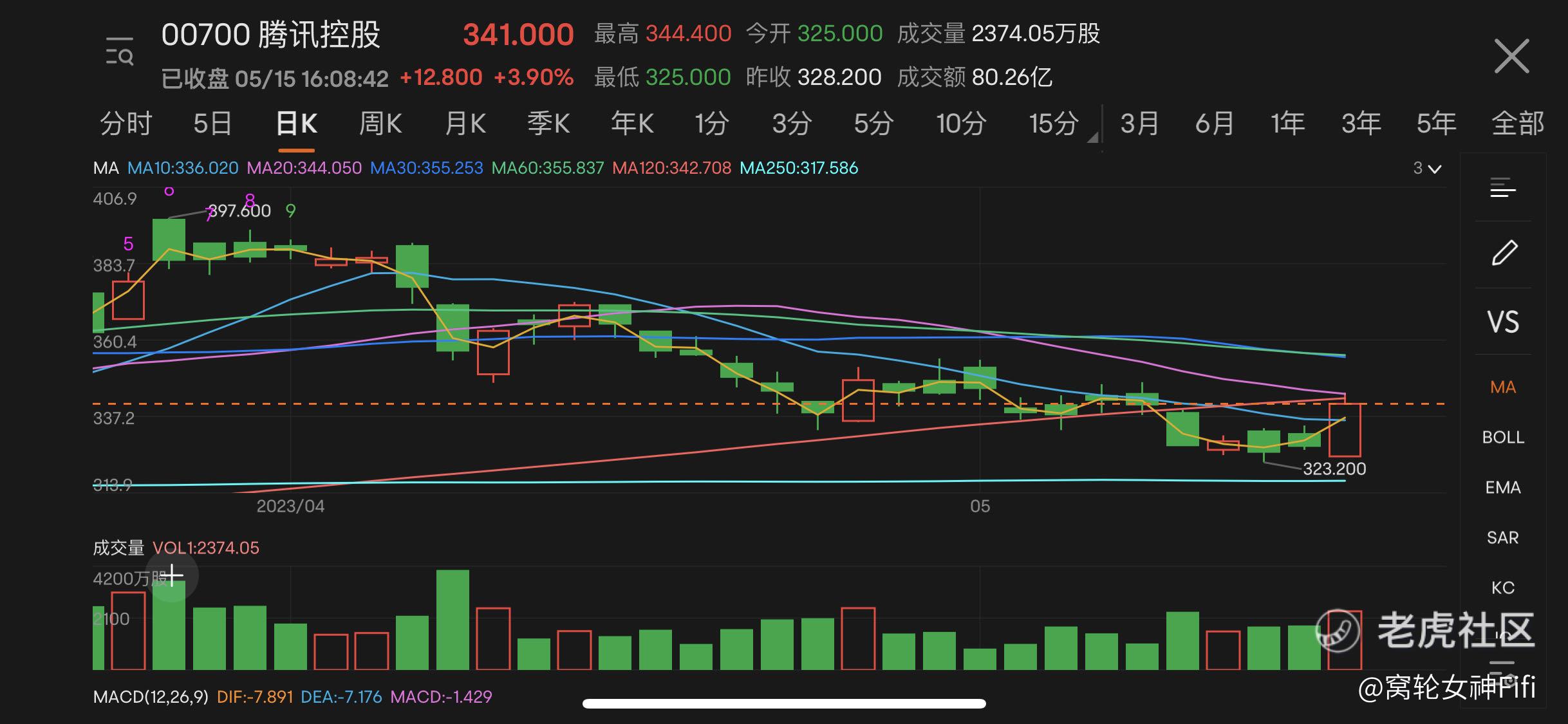Set range to 6月

click(1214, 123)
